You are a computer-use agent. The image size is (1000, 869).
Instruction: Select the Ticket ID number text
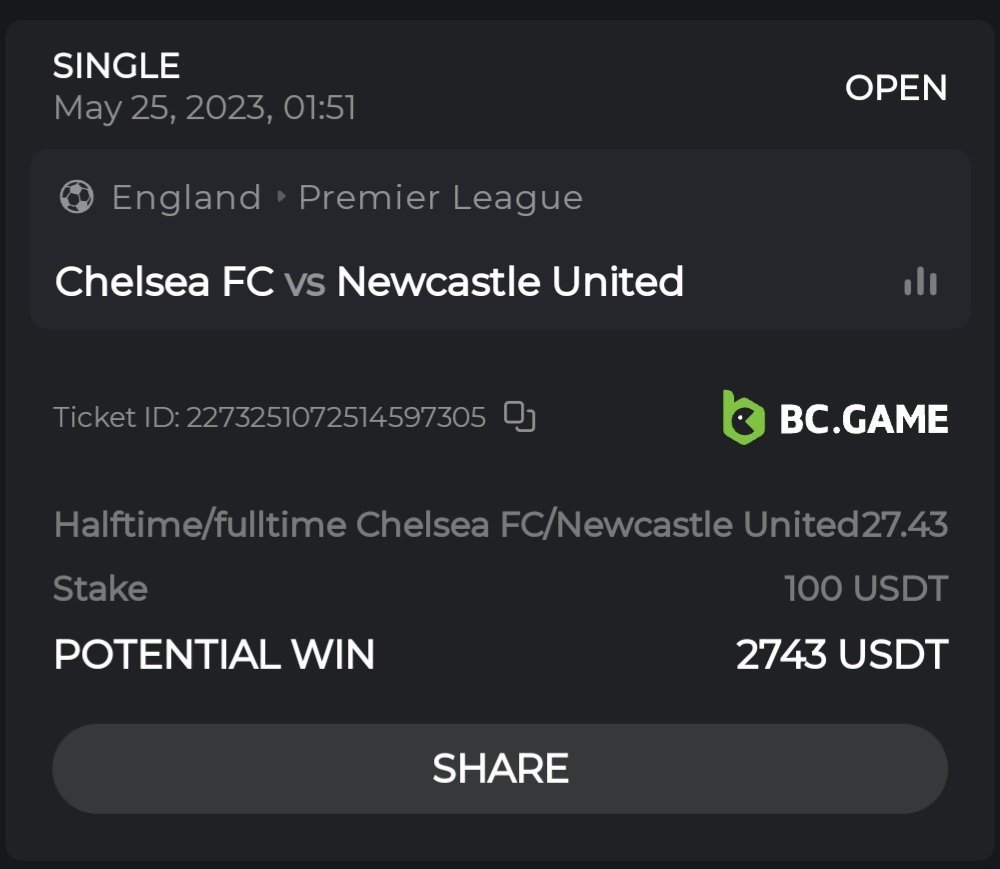336,417
